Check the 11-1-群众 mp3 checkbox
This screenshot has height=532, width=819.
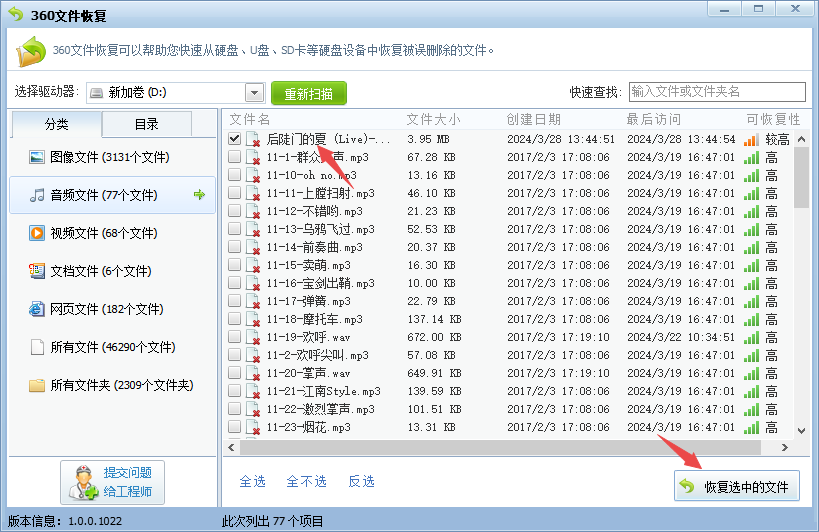(x=235, y=157)
